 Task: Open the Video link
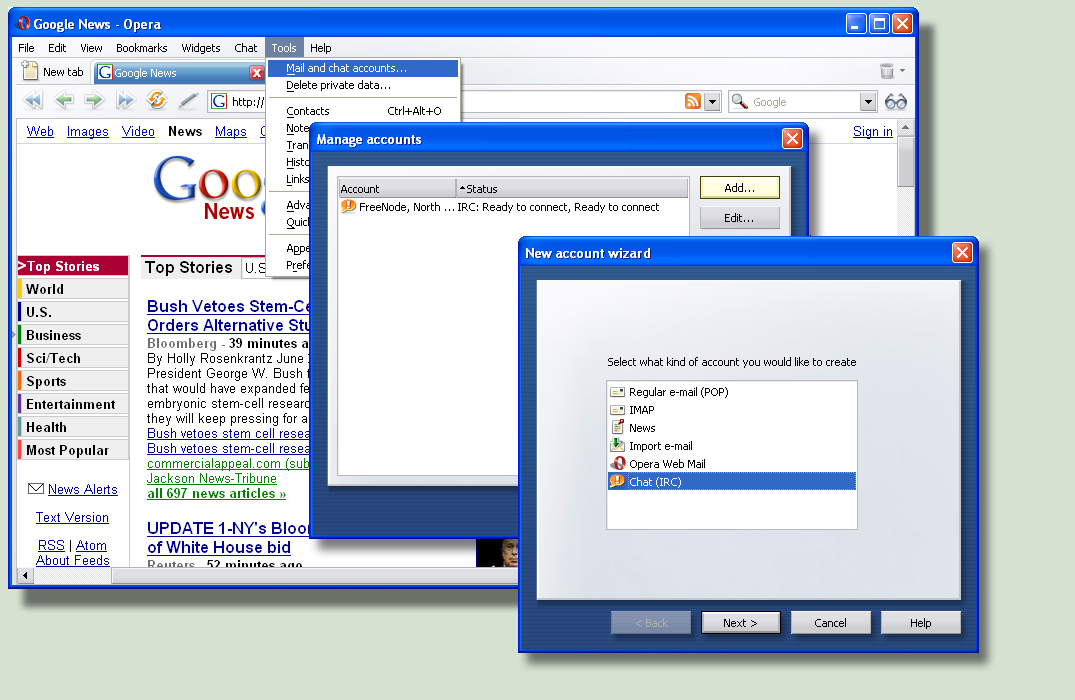pyautogui.click(x=138, y=131)
